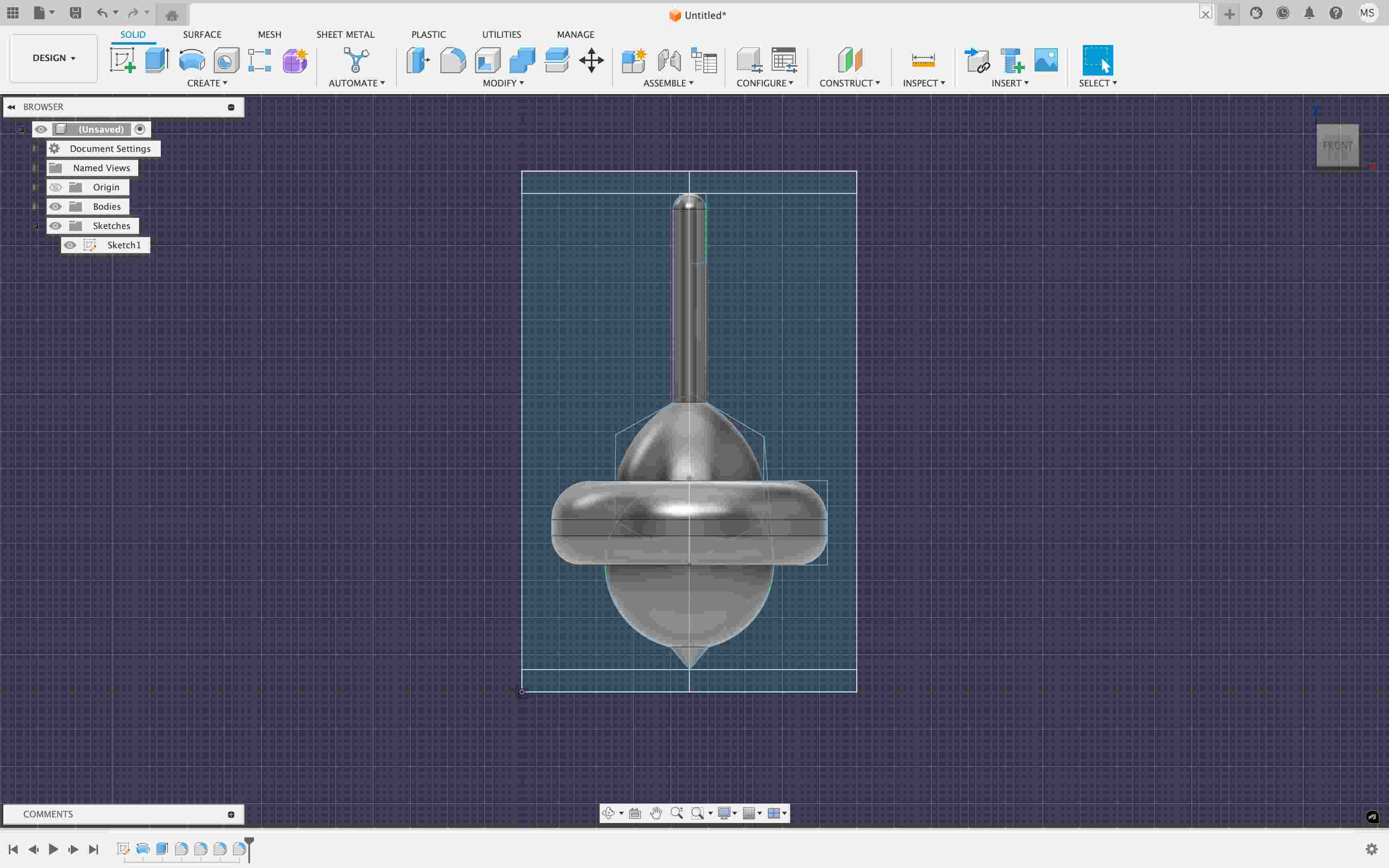1389x868 pixels.
Task: Open the Utilities tab
Action: tap(501, 35)
